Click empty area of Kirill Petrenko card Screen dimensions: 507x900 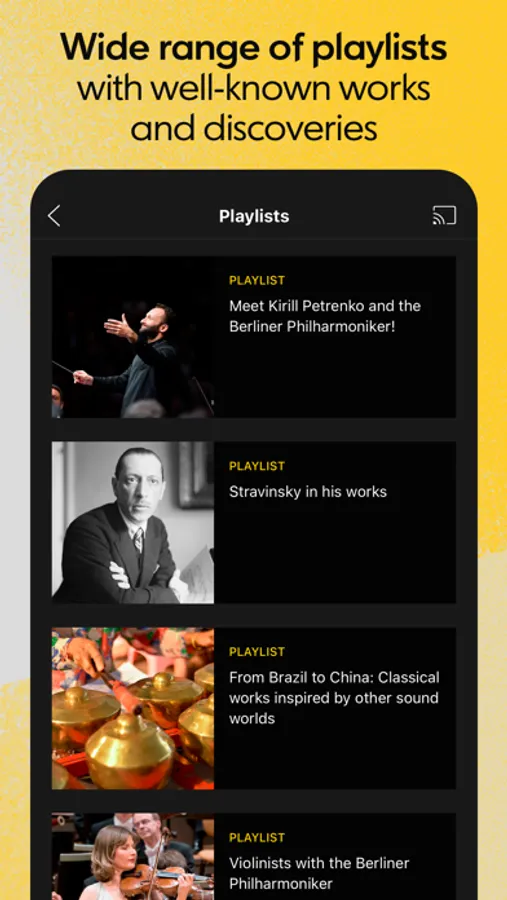click(x=335, y=379)
